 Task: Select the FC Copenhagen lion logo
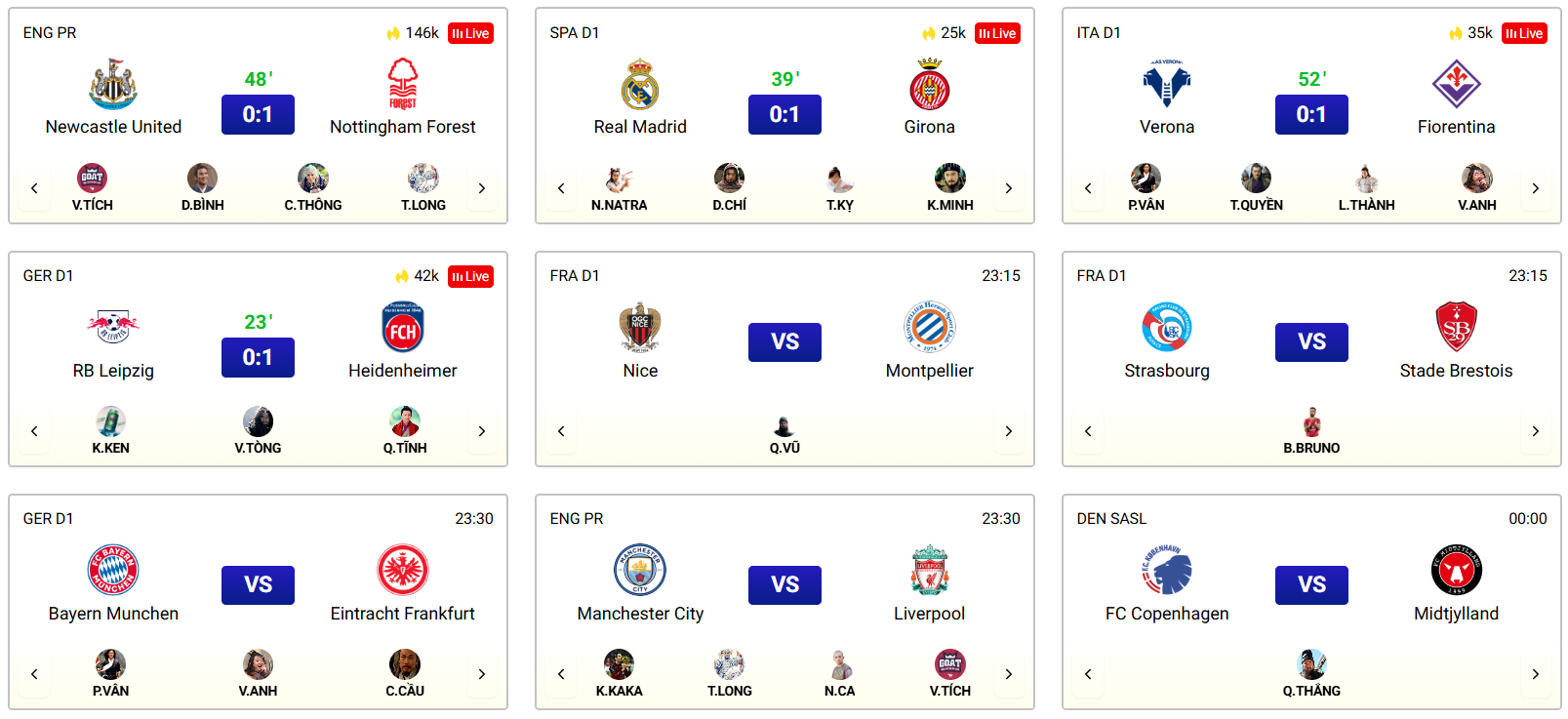(1167, 570)
